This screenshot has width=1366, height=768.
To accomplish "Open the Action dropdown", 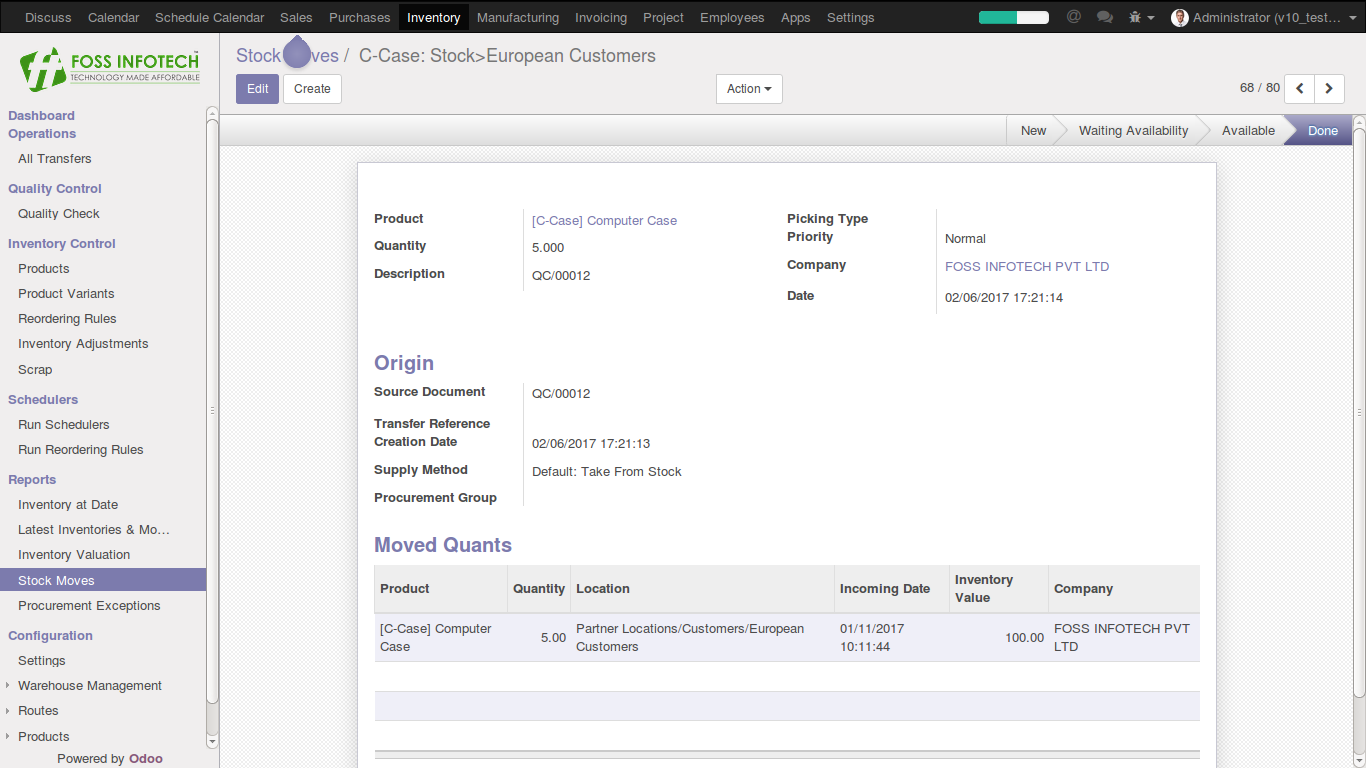I will click(749, 89).
